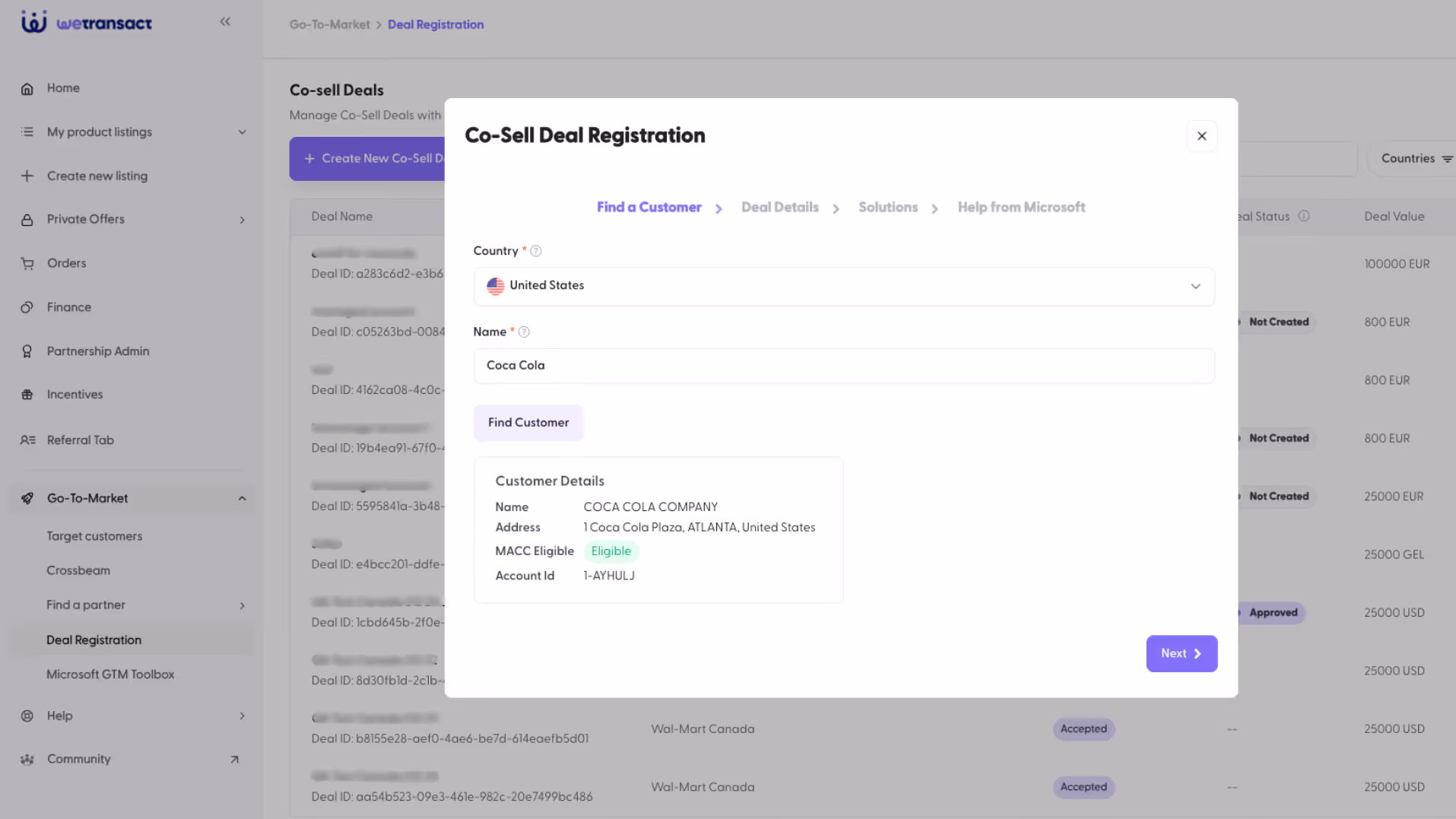Click the United States flag icon
The width and height of the screenshot is (1456, 819).
pos(496,286)
